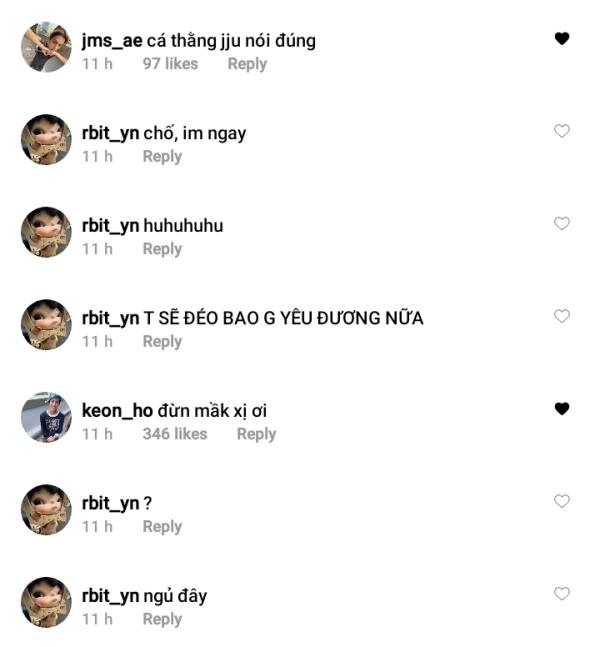Viewport: 600px width, 647px height.
Task: Reply to keon_ho's comment
Action: [x=256, y=434]
